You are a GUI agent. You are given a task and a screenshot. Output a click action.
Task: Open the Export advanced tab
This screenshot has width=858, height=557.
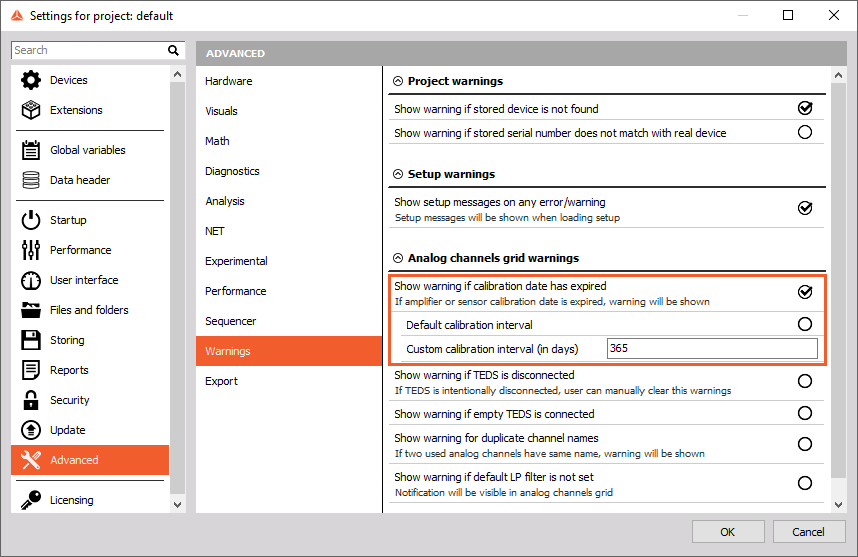pos(289,381)
